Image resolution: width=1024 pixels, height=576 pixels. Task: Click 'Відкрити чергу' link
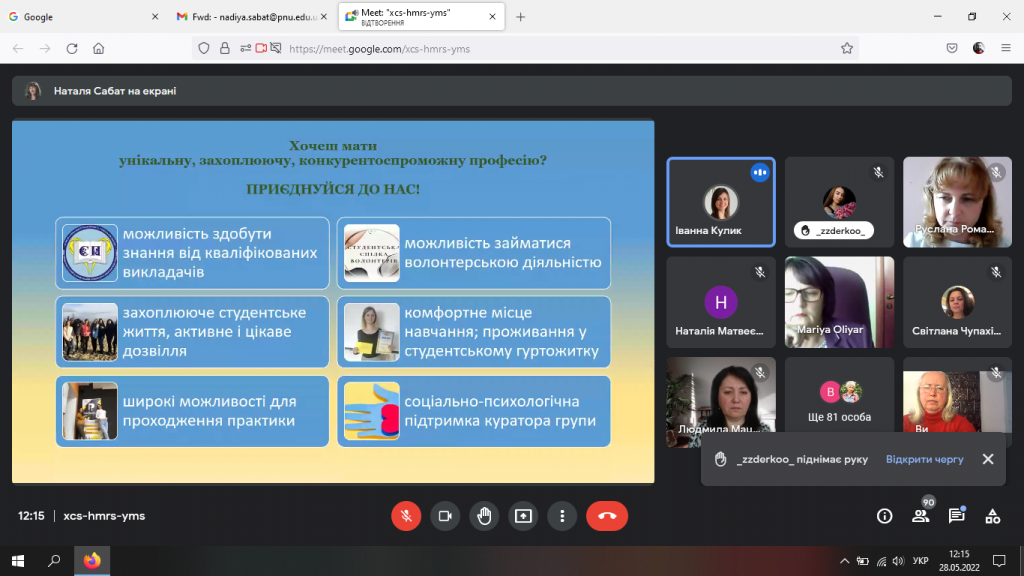(924, 459)
